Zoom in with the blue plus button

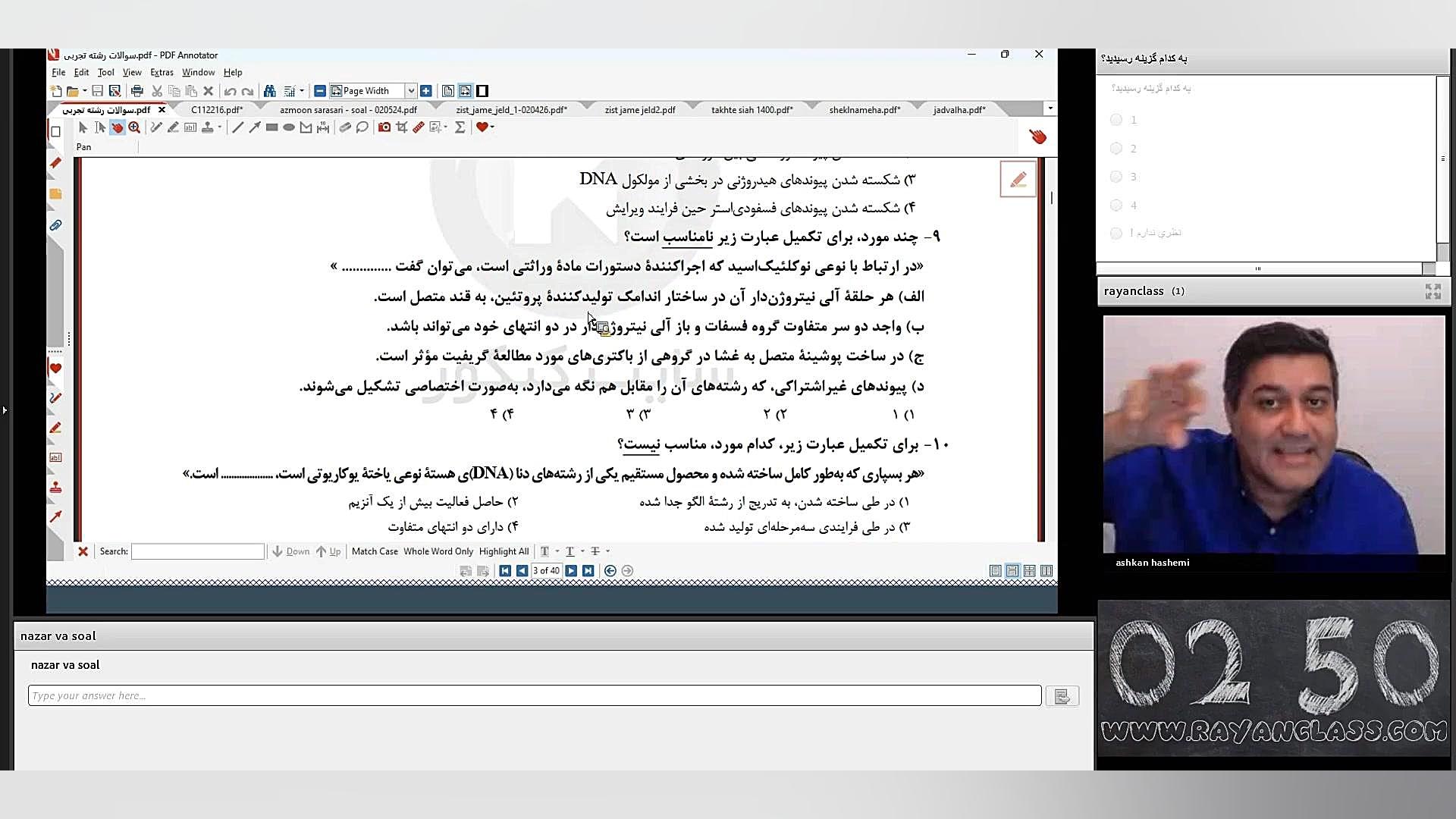[426, 91]
